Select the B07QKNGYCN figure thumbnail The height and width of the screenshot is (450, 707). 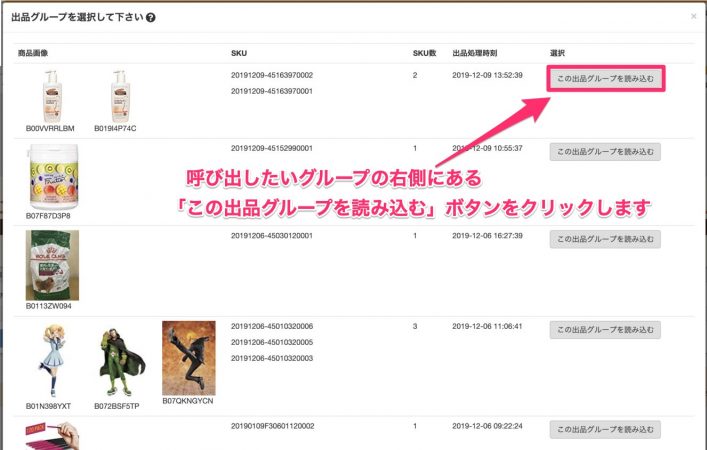click(189, 358)
